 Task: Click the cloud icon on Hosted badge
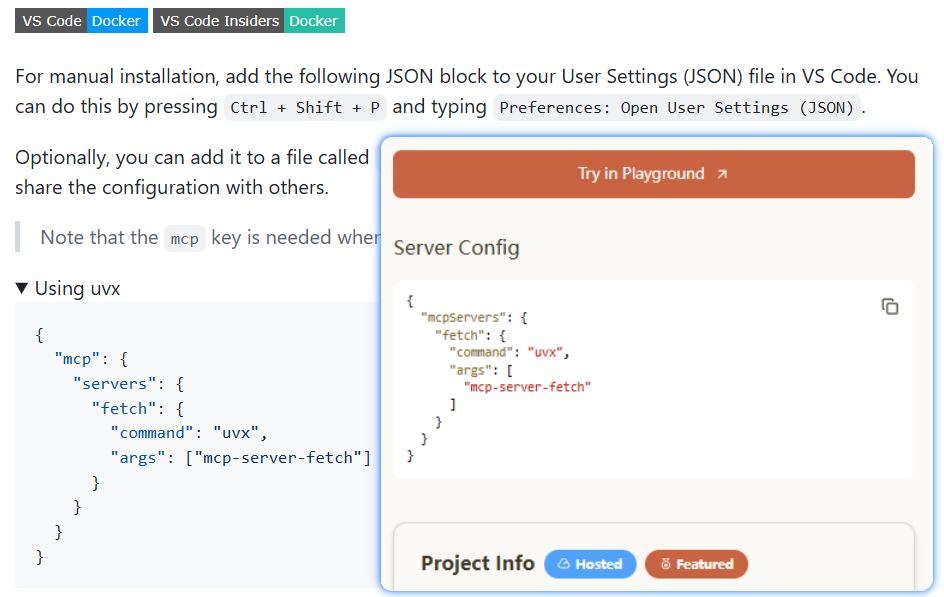(x=563, y=564)
